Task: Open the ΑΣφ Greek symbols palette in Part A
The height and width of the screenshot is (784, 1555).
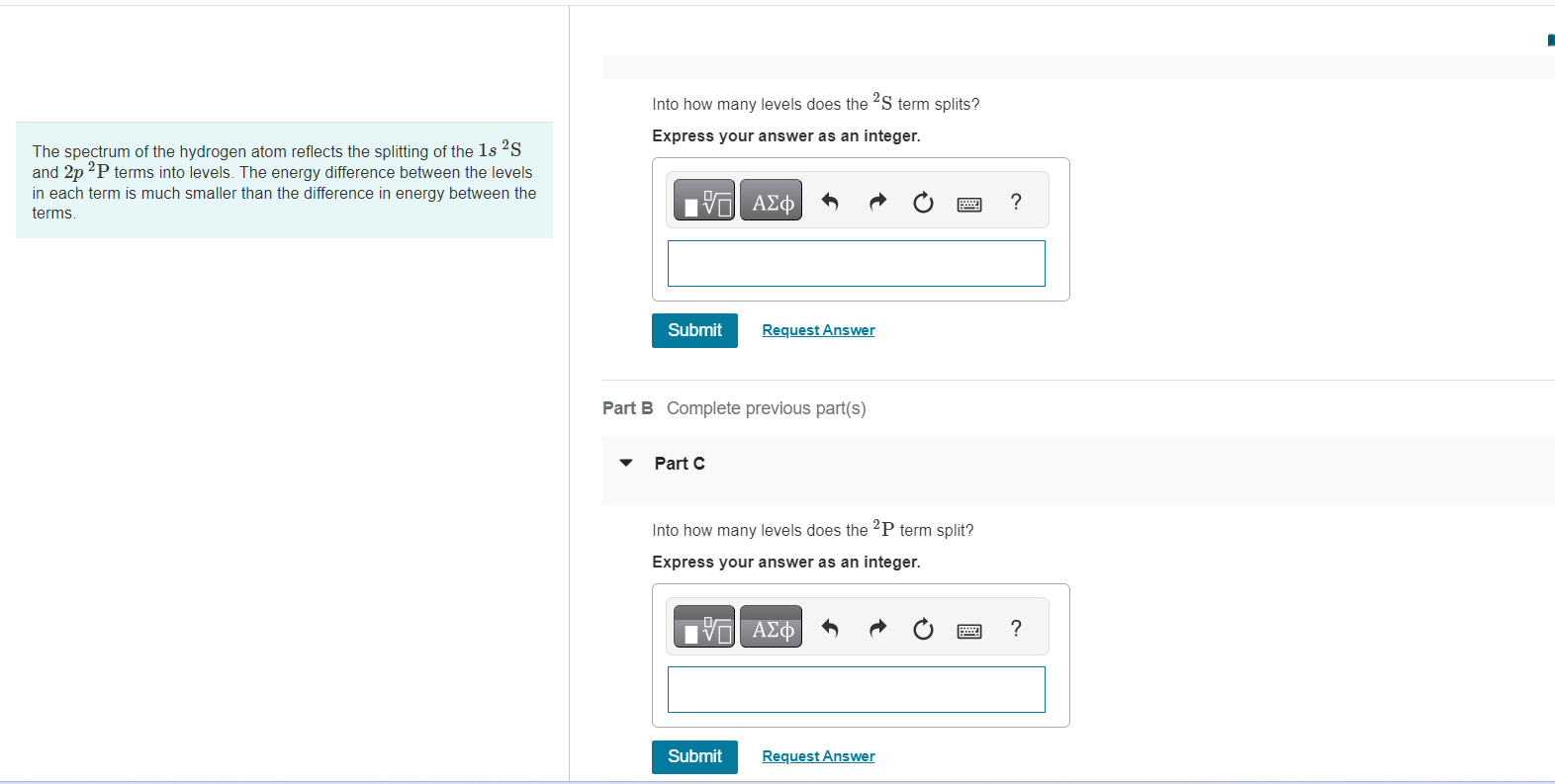Action: tap(771, 200)
